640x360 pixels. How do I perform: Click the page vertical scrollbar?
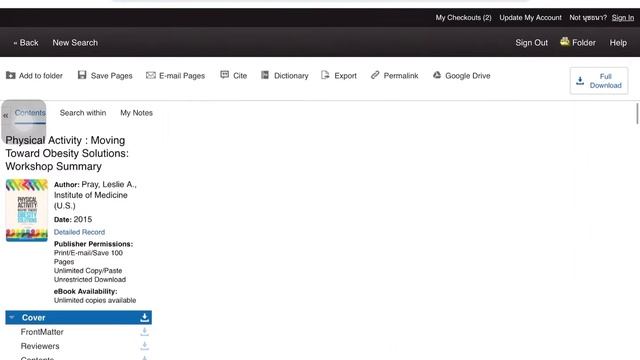click(x=637, y=113)
